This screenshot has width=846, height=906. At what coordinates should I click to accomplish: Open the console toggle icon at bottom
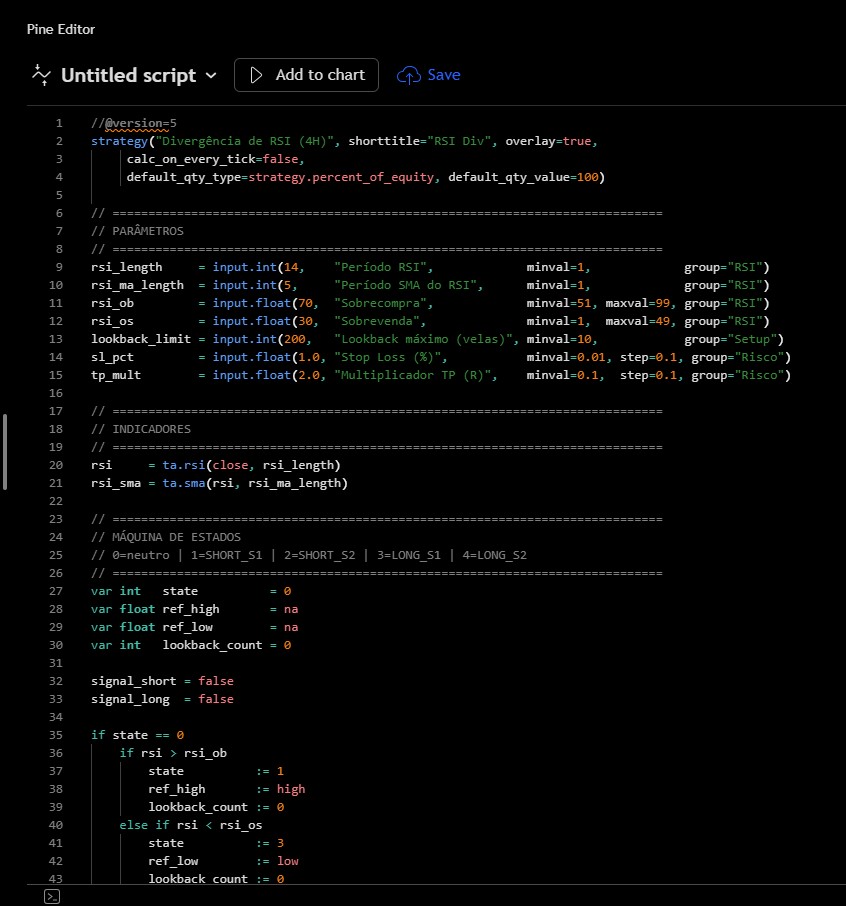52,896
